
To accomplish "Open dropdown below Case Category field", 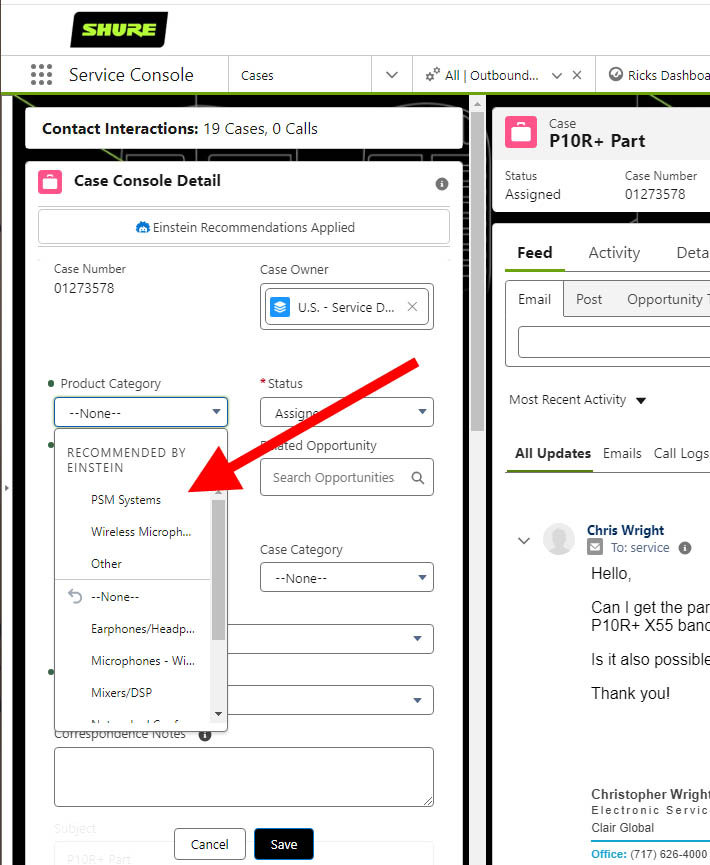I will 330,638.
